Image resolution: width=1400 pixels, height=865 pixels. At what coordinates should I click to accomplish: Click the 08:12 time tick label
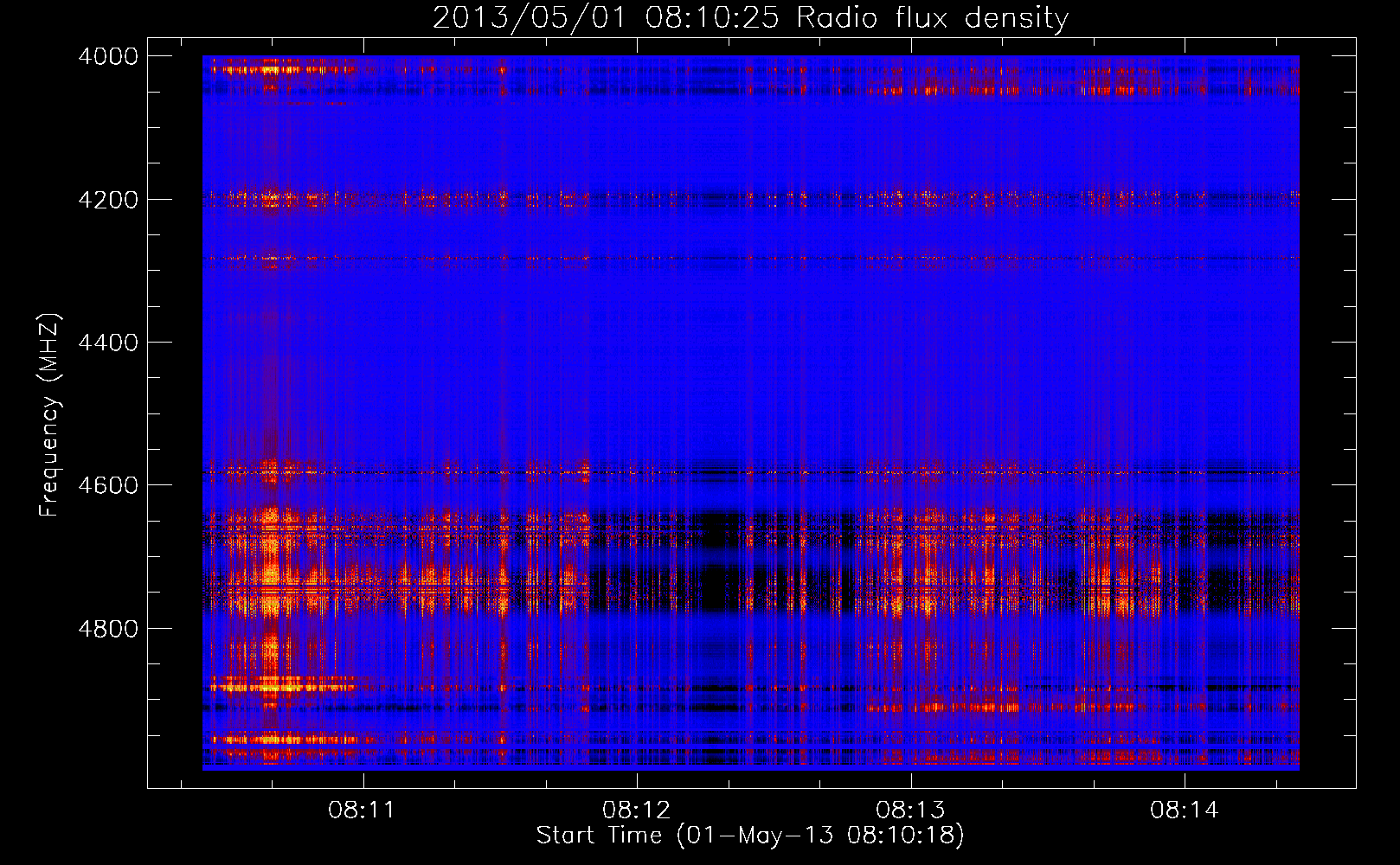[637, 811]
